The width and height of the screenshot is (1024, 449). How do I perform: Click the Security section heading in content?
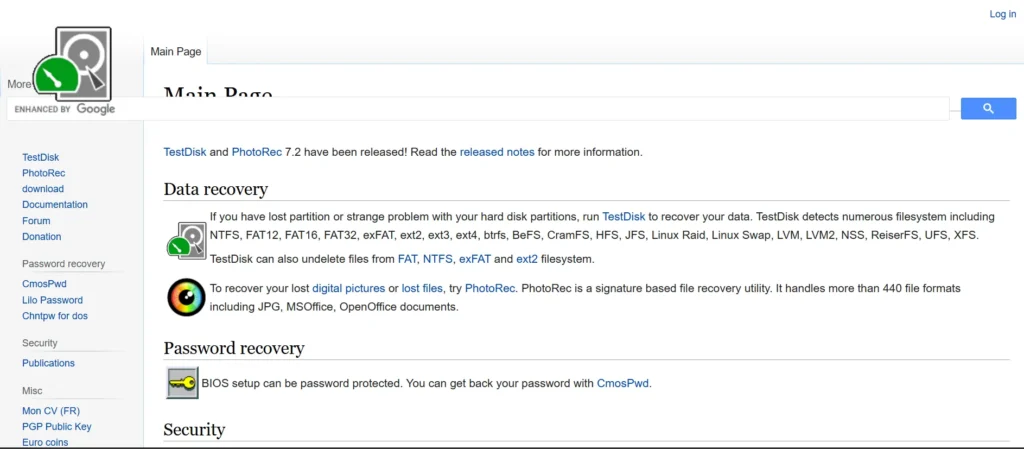[194, 429]
